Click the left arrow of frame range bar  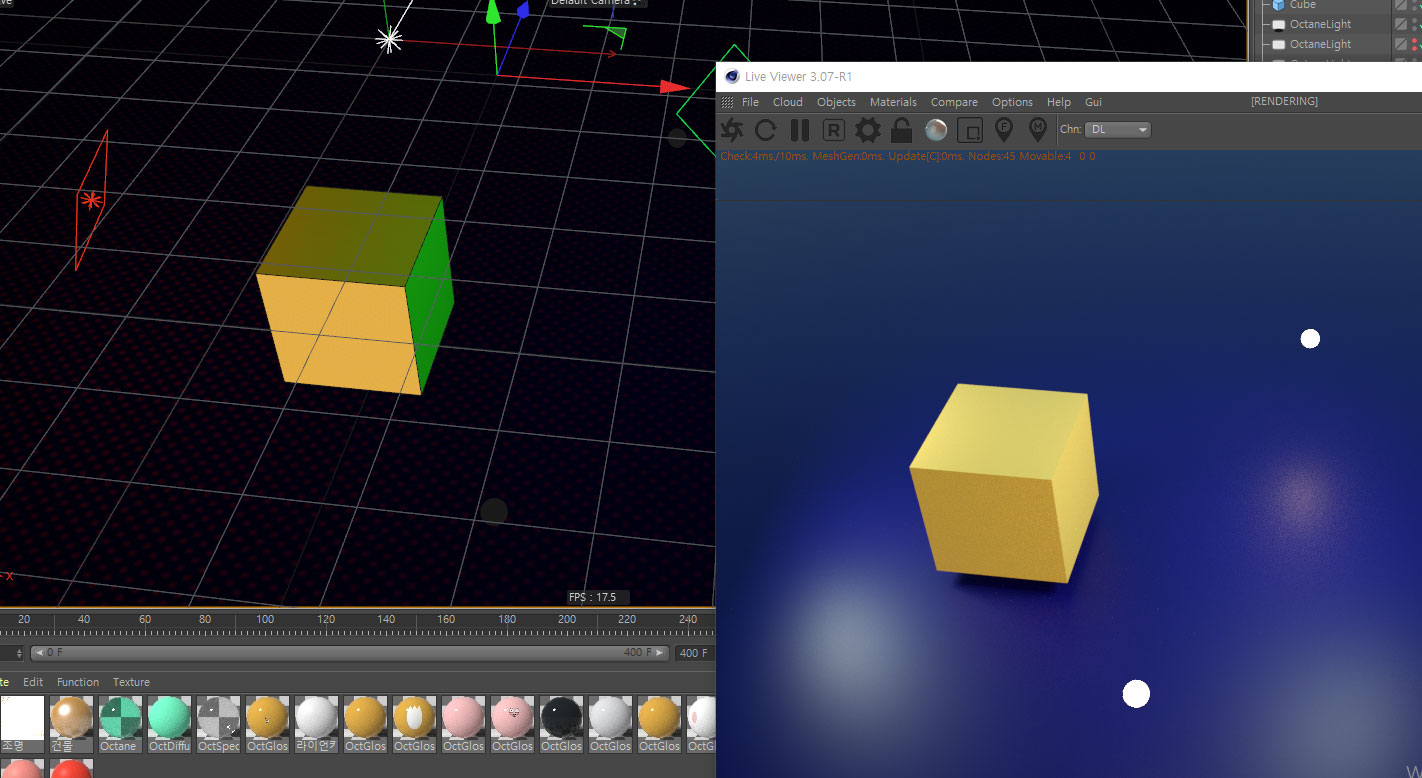pyautogui.click(x=38, y=653)
